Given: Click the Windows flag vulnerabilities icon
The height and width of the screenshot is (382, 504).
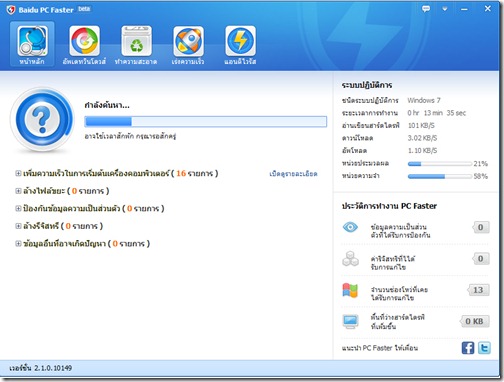Looking at the screenshot, I should pyautogui.click(x=350, y=290).
